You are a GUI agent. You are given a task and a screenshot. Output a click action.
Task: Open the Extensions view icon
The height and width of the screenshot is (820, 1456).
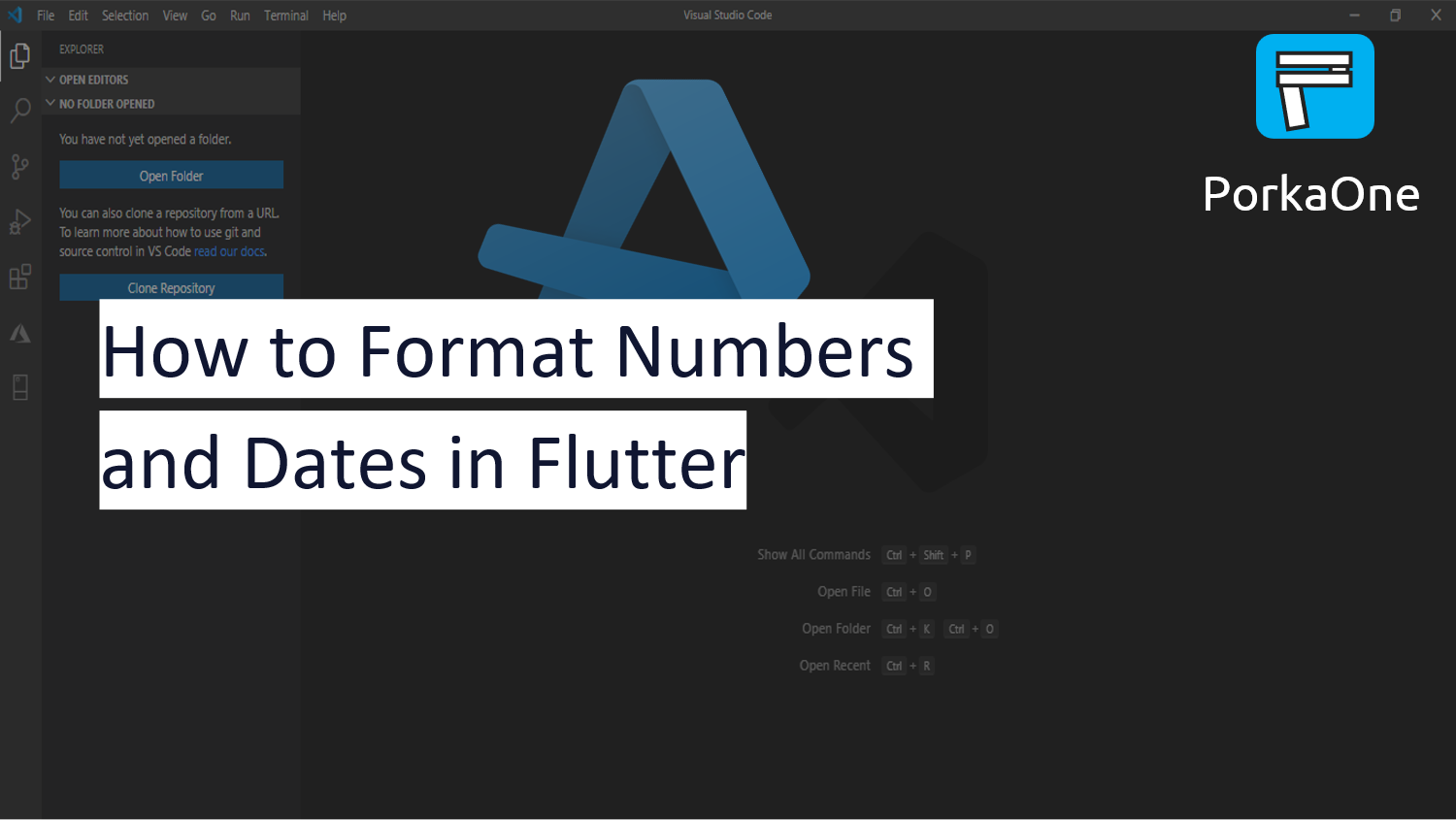19,278
